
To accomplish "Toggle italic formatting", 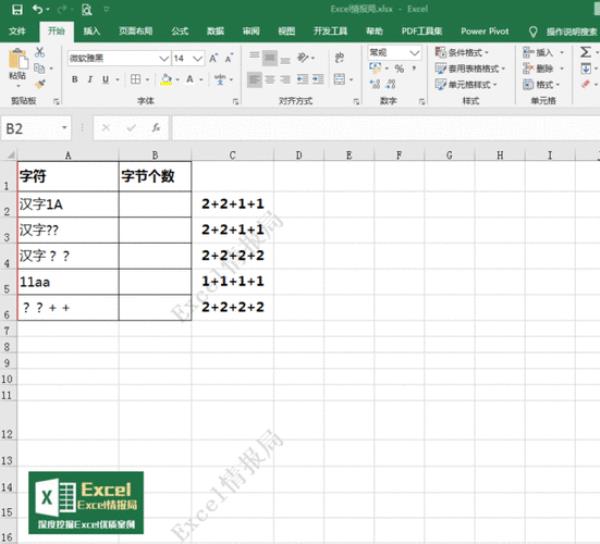I will [90, 79].
